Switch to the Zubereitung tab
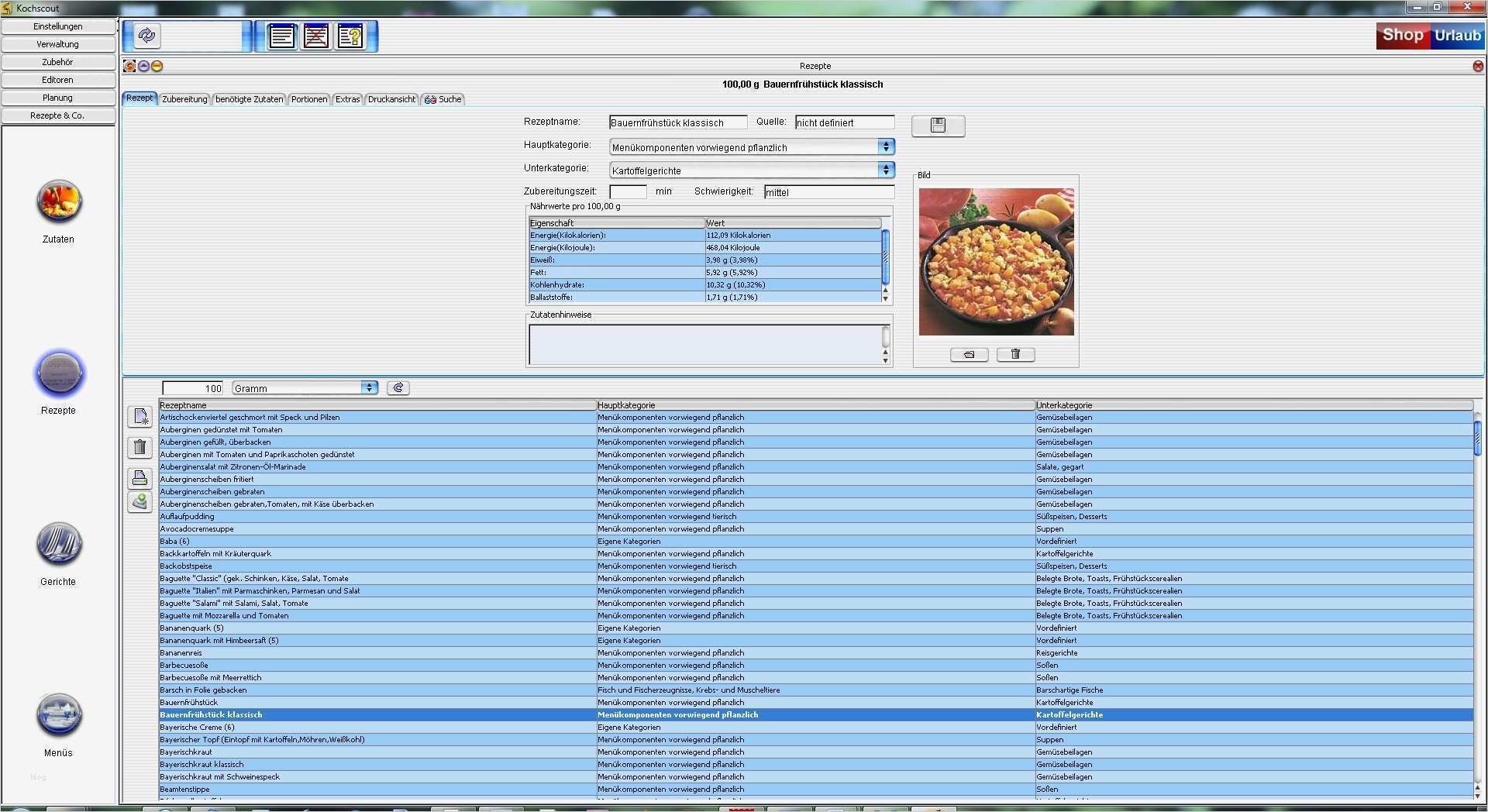The width and height of the screenshot is (1488, 812). click(184, 99)
